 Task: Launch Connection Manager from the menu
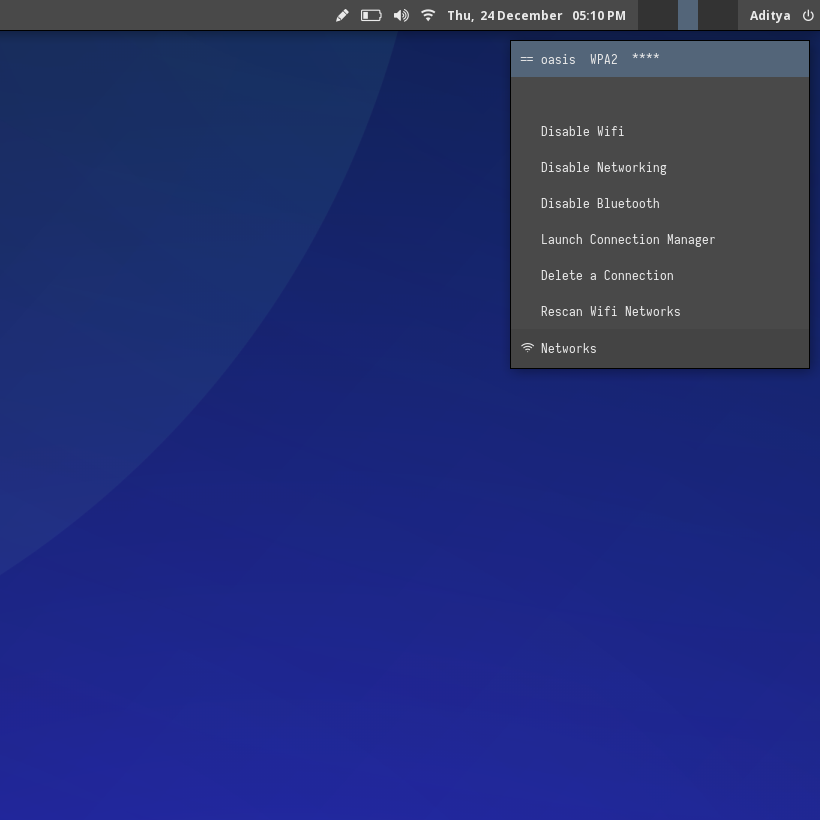click(628, 239)
